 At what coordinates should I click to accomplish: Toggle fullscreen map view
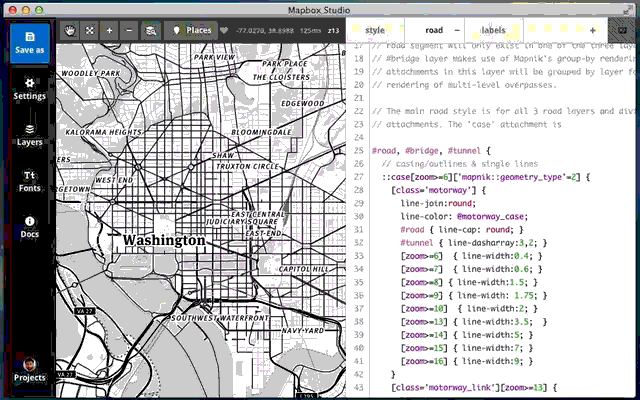(x=90, y=30)
